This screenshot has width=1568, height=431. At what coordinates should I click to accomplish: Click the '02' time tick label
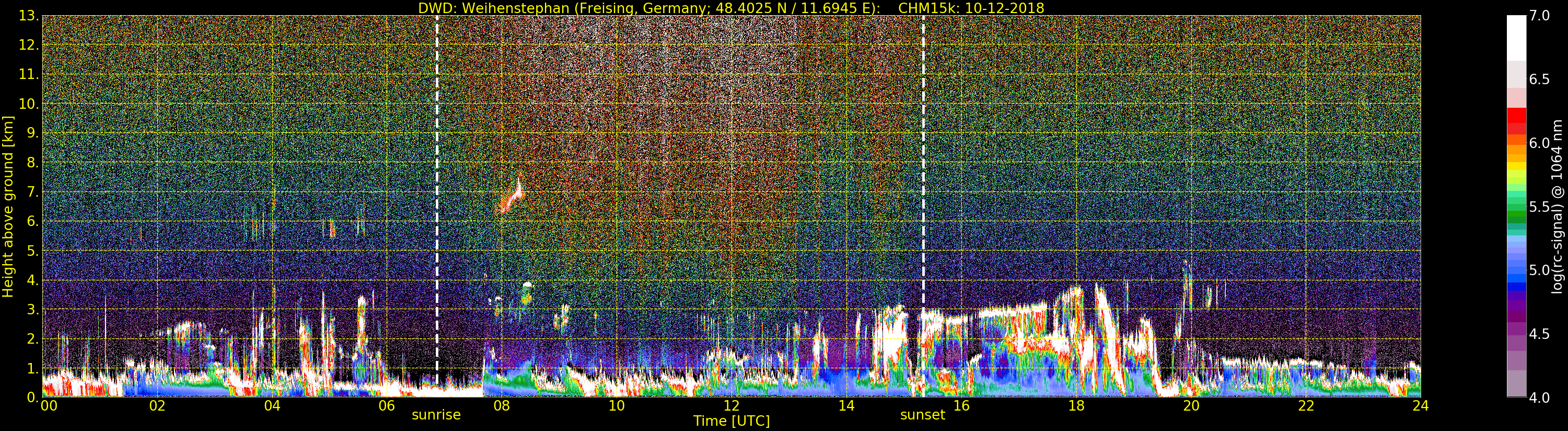(x=157, y=406)
